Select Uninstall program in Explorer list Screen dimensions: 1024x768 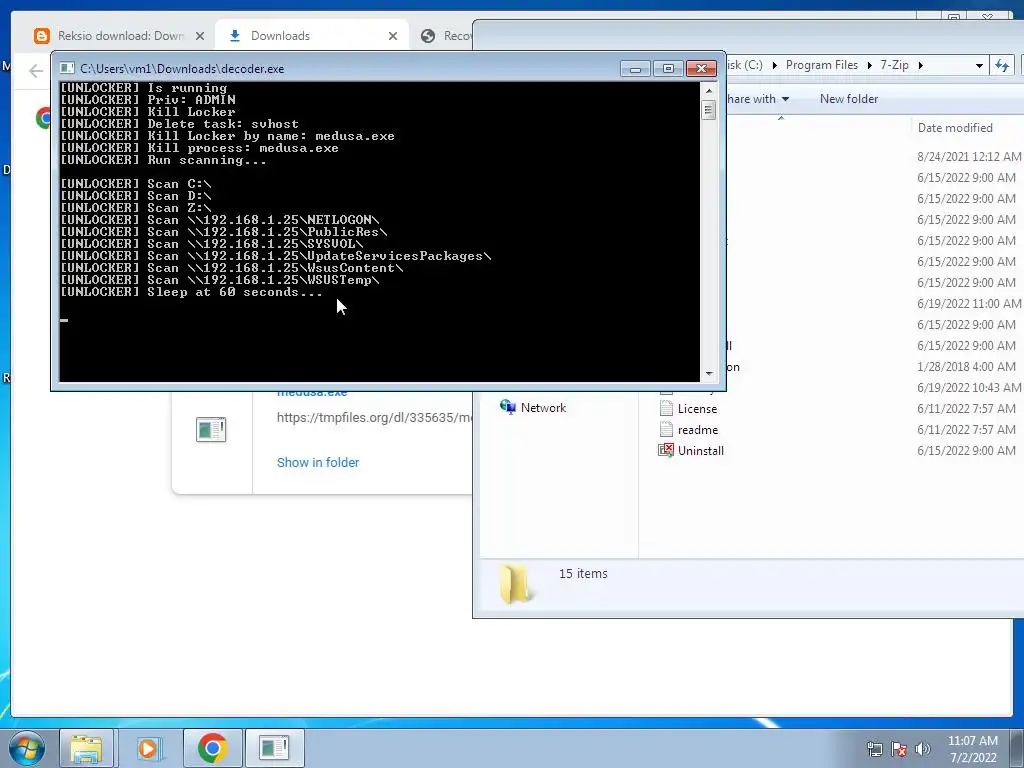tap(700, 451)
